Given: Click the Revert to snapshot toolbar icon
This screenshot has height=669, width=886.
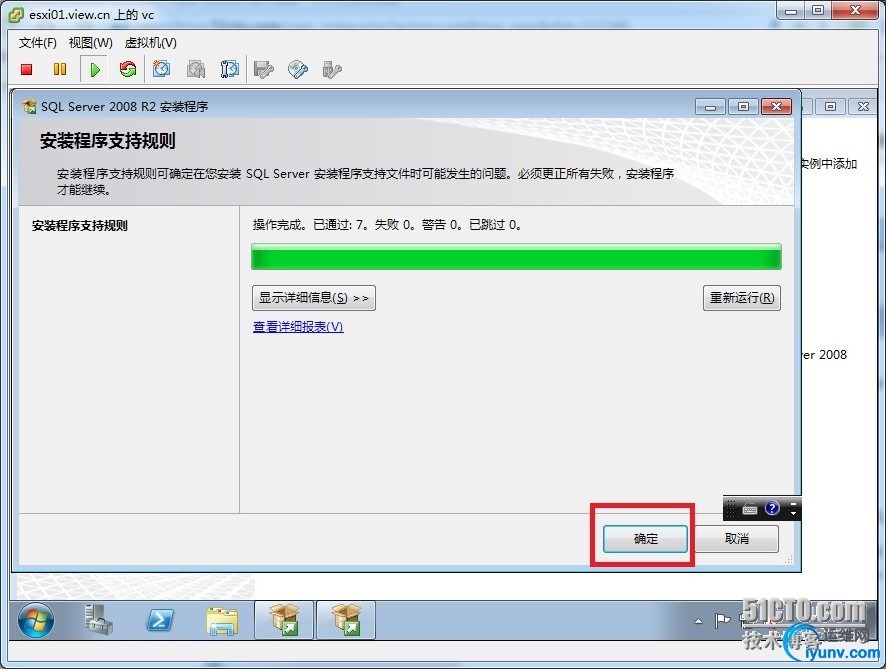Looking at the screenshot, I should (x=196, y=69).
